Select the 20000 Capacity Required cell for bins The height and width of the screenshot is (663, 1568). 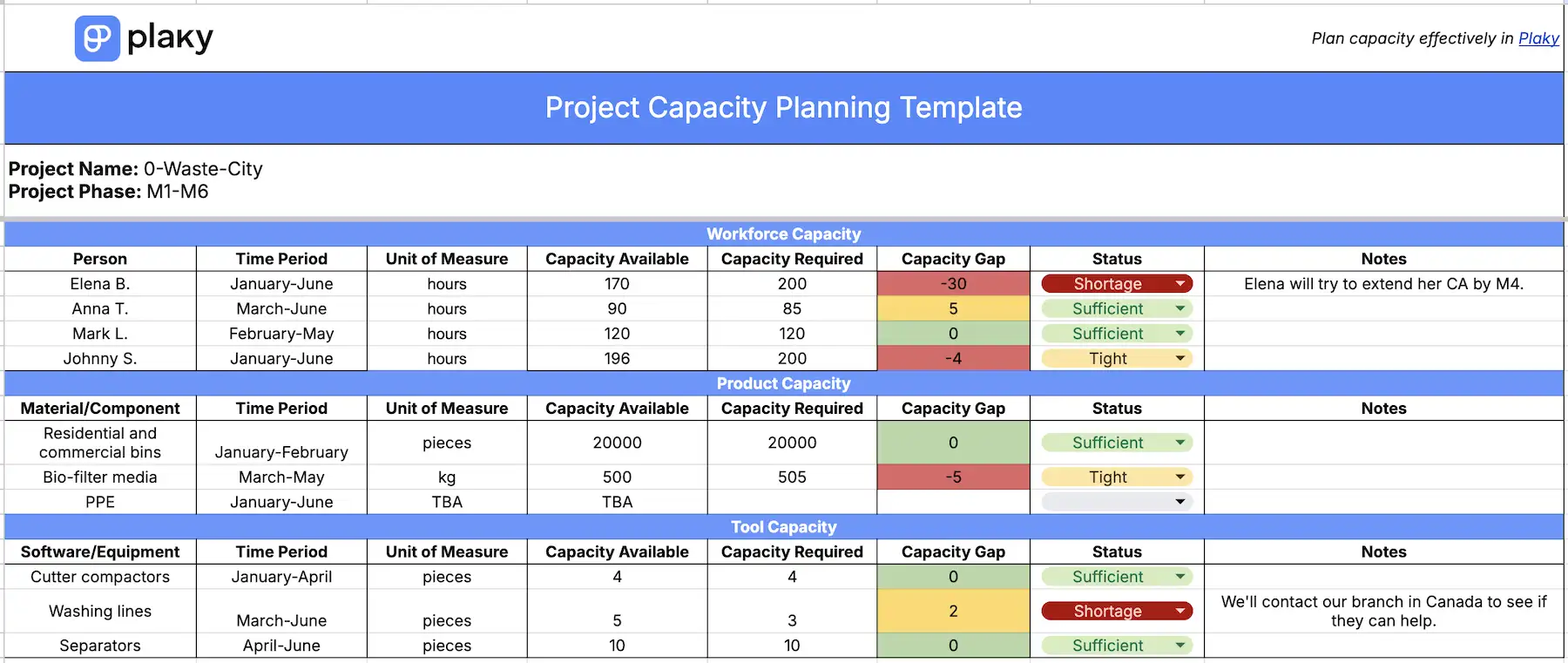[x=791, y=443]
